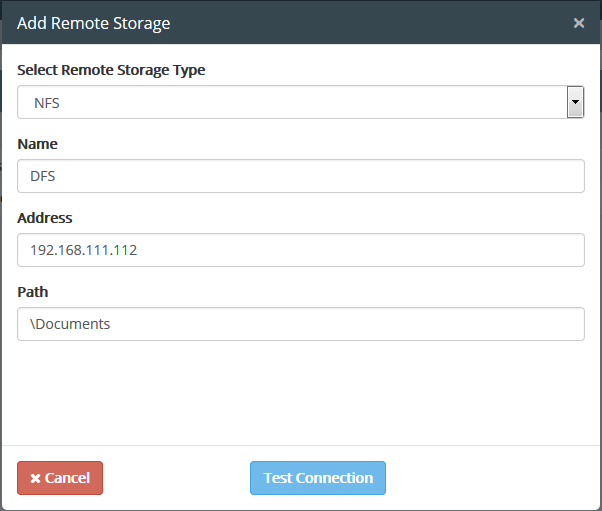Expand the NFS storage type combo box
Screen dimensions: 602x511
point(301,102)
